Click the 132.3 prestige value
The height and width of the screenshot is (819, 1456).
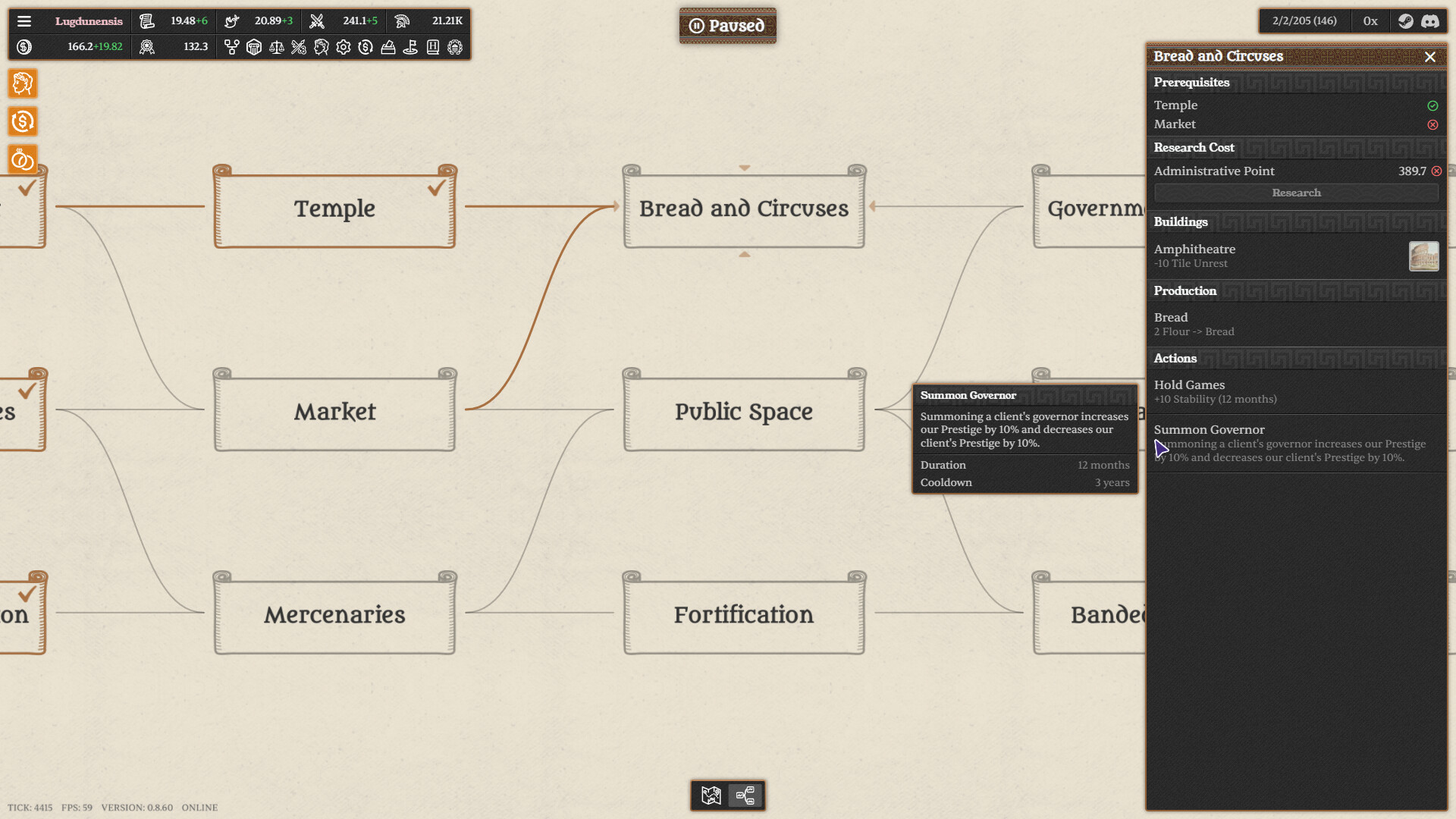196,47
